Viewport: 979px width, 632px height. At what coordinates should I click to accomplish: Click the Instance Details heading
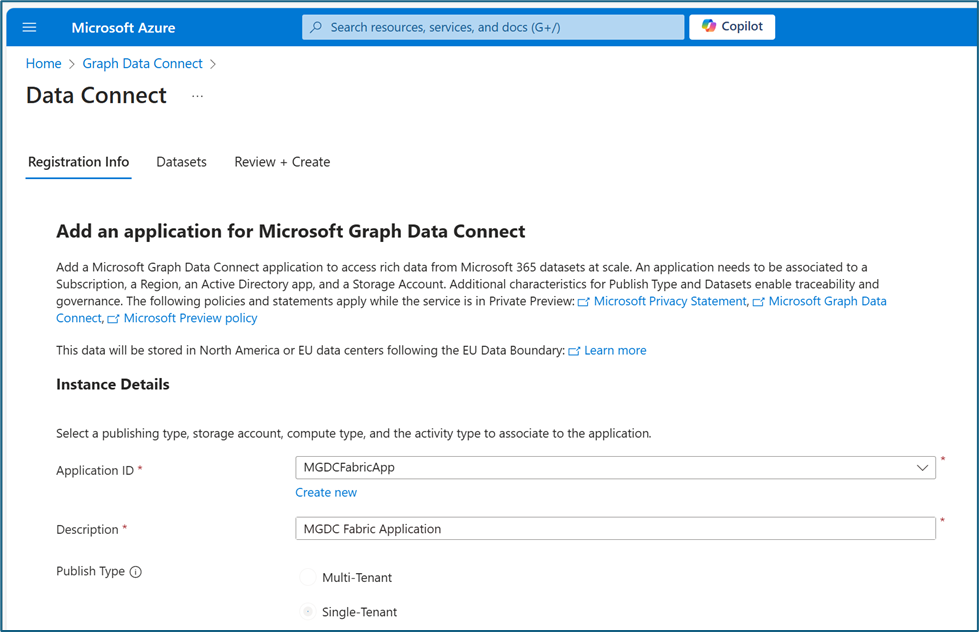click(113, 384)
